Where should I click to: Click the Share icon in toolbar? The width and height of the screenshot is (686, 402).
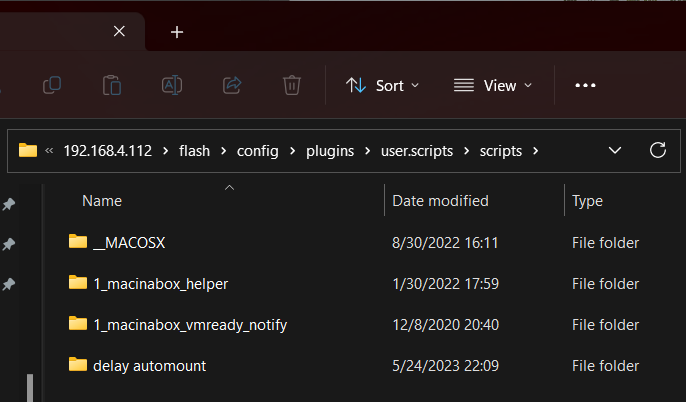(x=232, y=85)
